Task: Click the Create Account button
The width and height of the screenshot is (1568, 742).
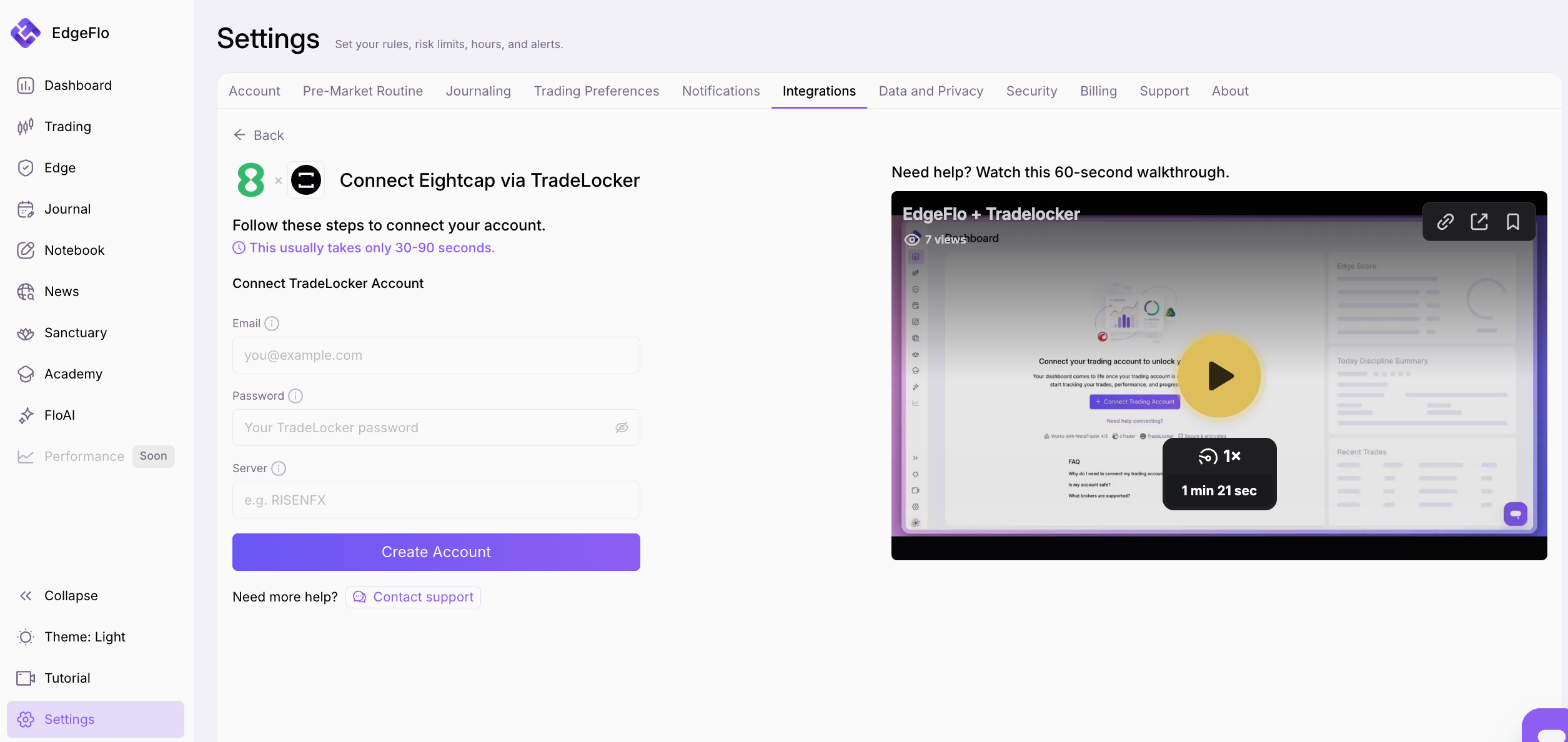Action: click(x=436, y=552)
